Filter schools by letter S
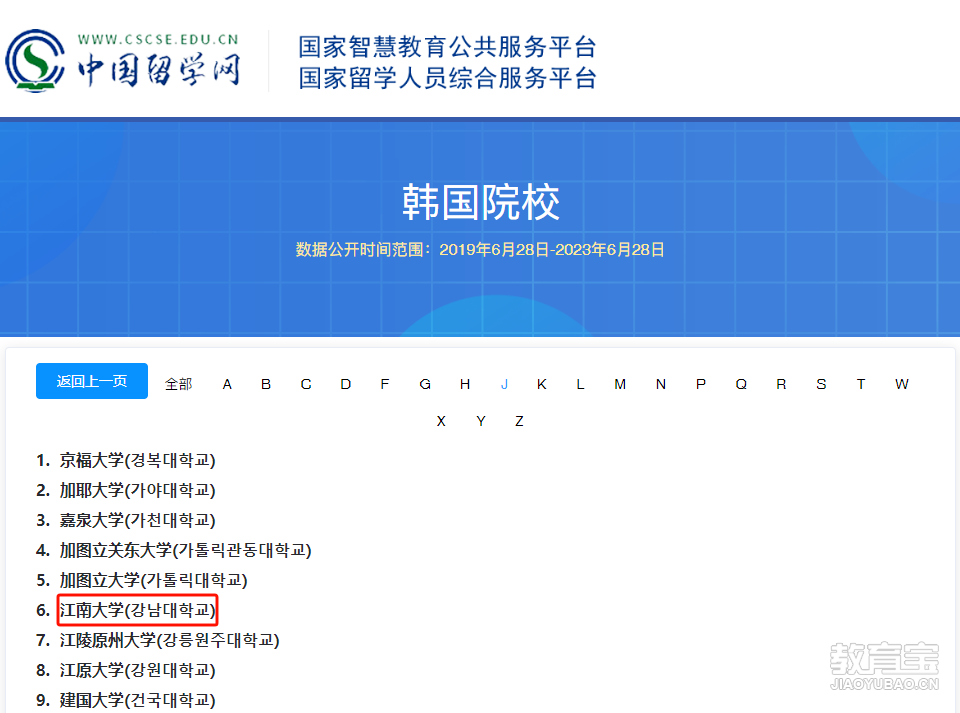Image resolution: width=960 pixels, height=713 pixels. 822,384
